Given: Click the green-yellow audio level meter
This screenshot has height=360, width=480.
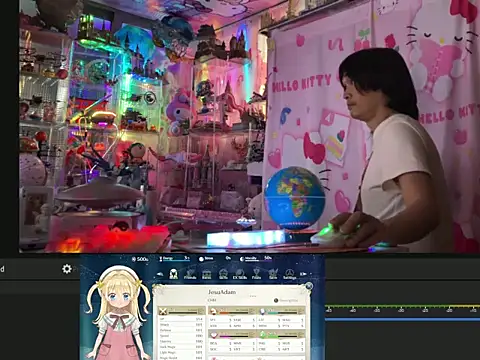Looking at the screenshot, I should 402,306.
